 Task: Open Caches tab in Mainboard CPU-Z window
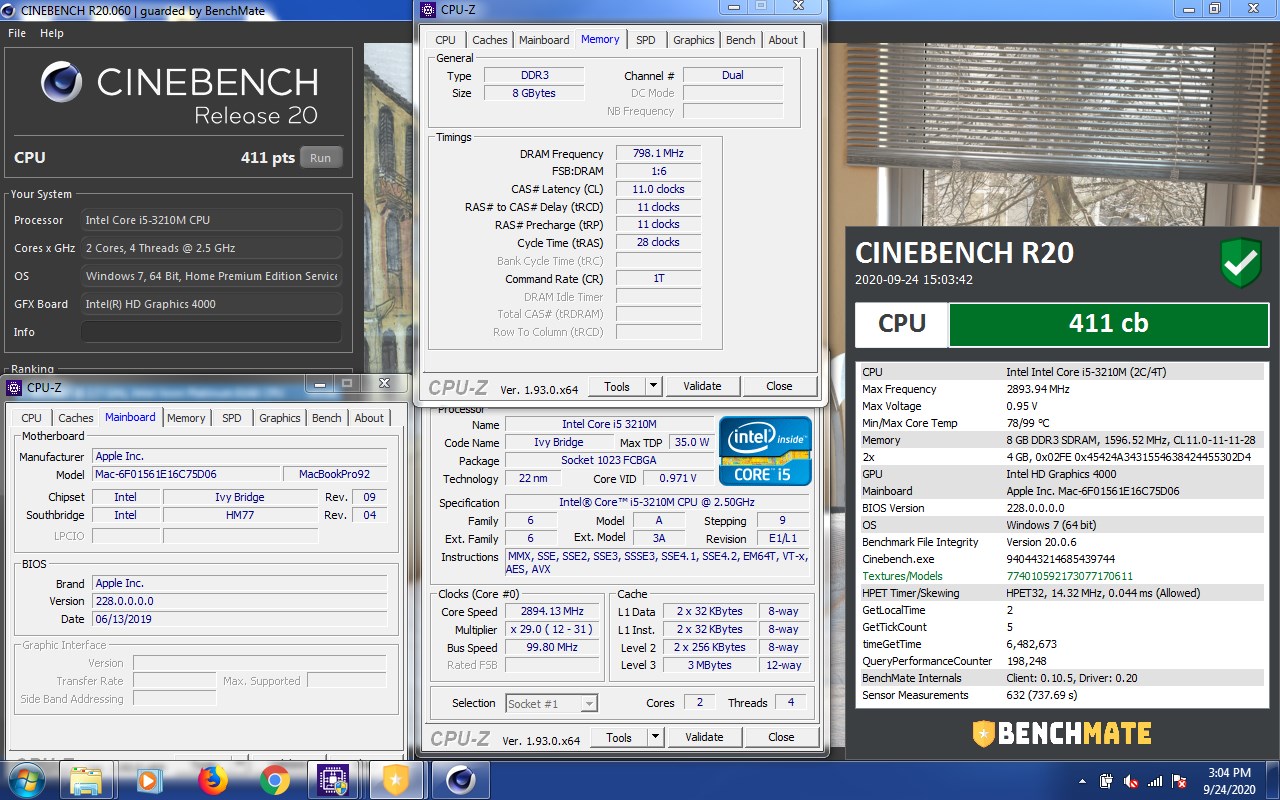pos(76,418)
